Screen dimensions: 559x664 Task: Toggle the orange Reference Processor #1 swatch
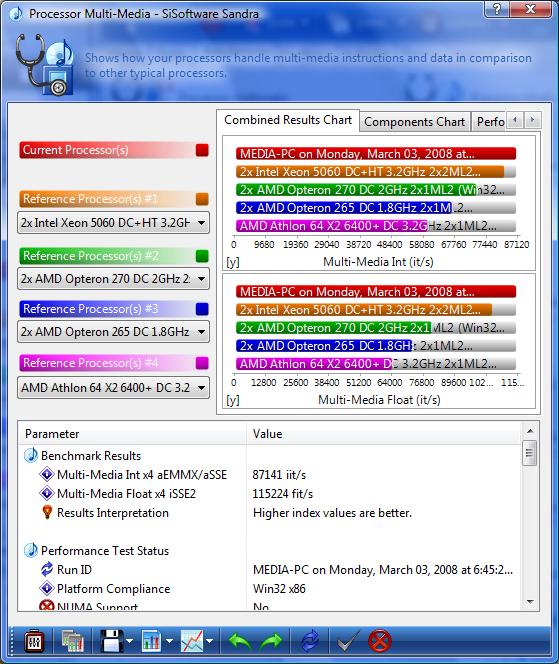[x=202, y=199]
